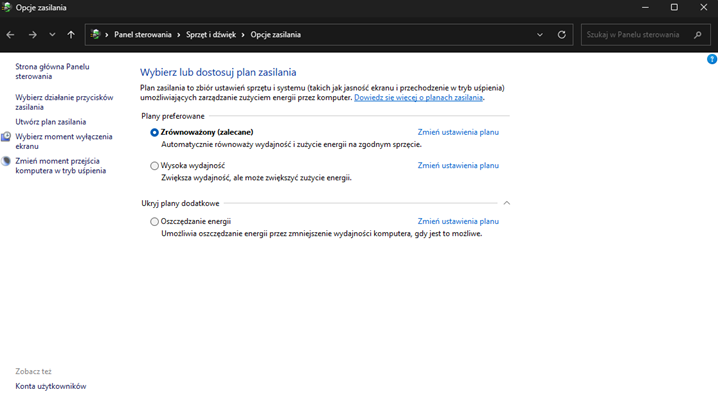Screen dimensions: 718x401
Task: Click the search magnifier icon
Action: click(698, 35)
